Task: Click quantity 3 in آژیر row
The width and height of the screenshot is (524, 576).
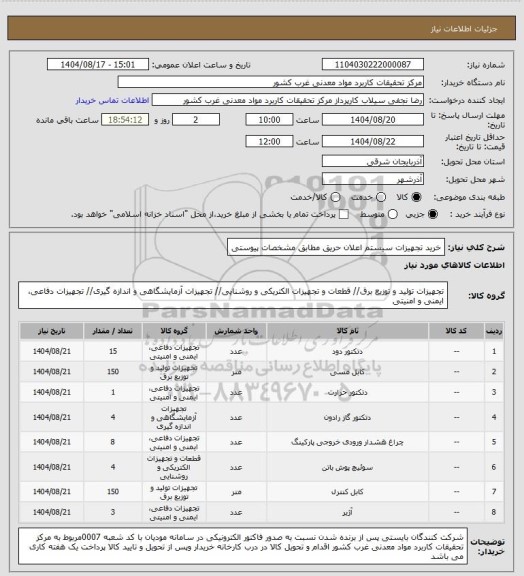Action: [113, 512]
